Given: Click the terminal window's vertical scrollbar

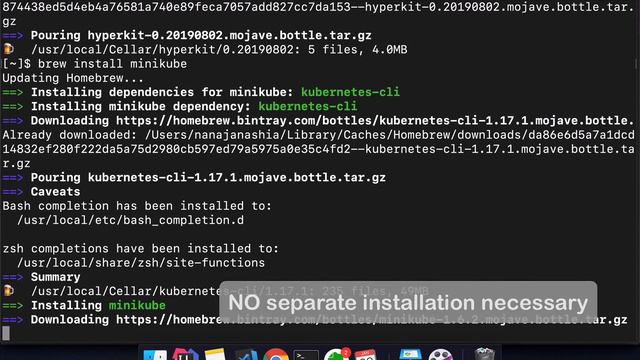Looking at the screenshot, I should point(636,63).
